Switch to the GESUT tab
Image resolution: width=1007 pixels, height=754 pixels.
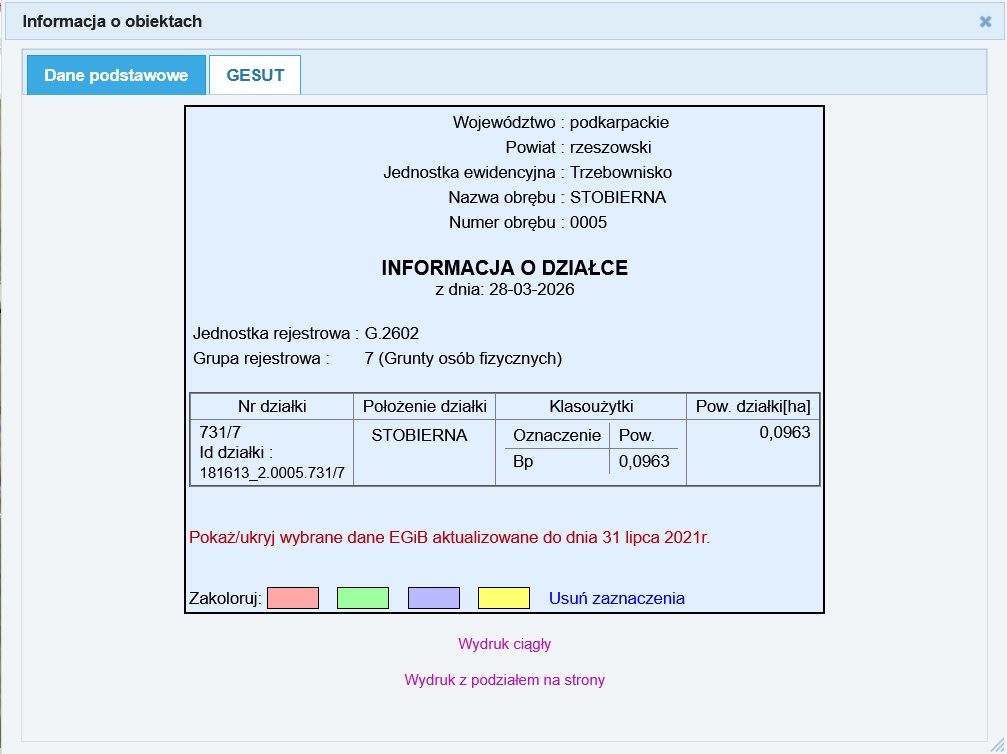(x=254, y=74)
